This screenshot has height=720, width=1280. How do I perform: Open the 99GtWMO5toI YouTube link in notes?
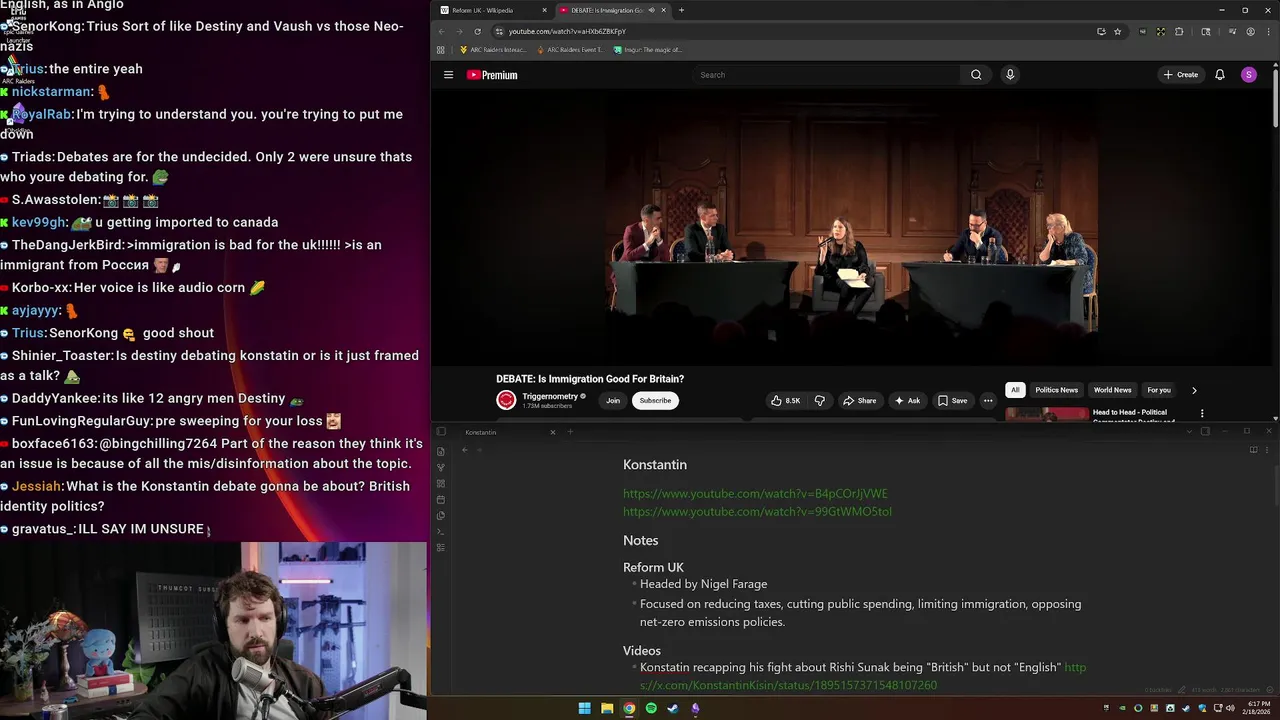click(x=757, y=512)
